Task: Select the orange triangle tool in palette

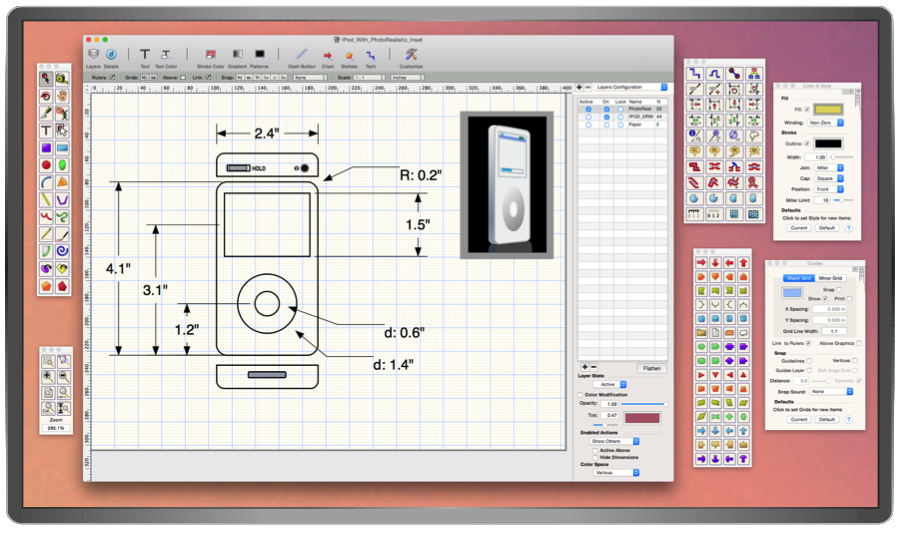Action: pyautogui.click(x=62, y=183)
